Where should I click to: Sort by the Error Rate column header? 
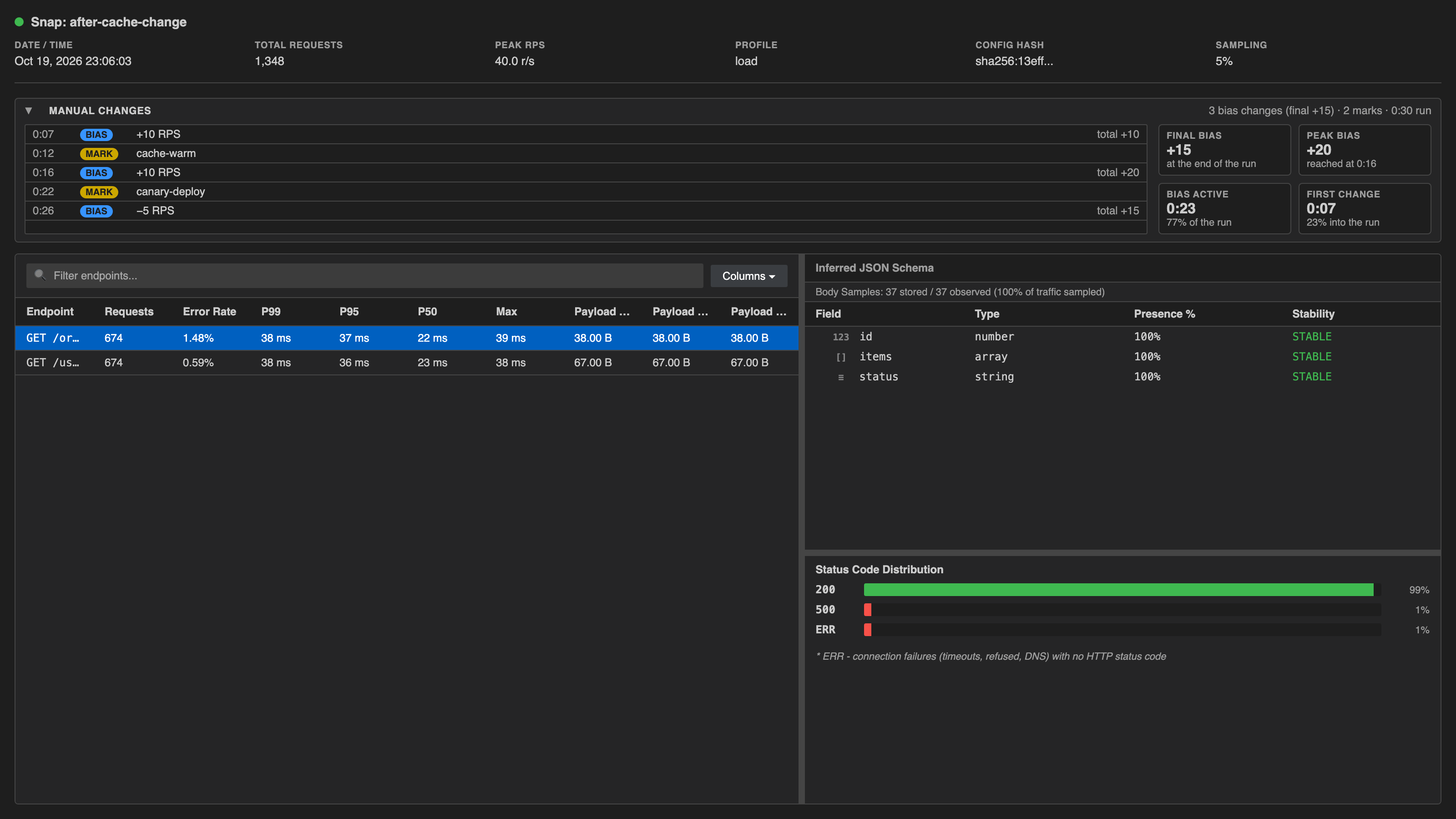[x=209, y=311]
